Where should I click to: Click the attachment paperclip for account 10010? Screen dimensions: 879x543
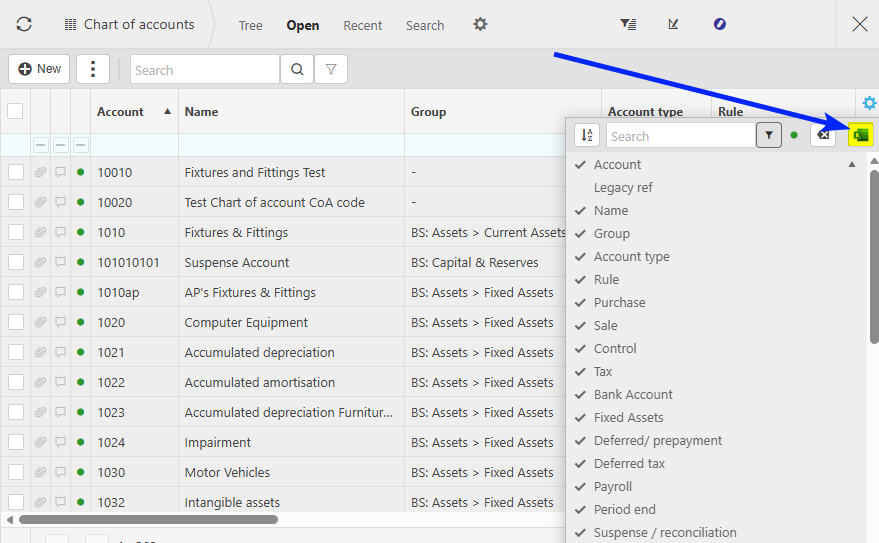[41, 172]
